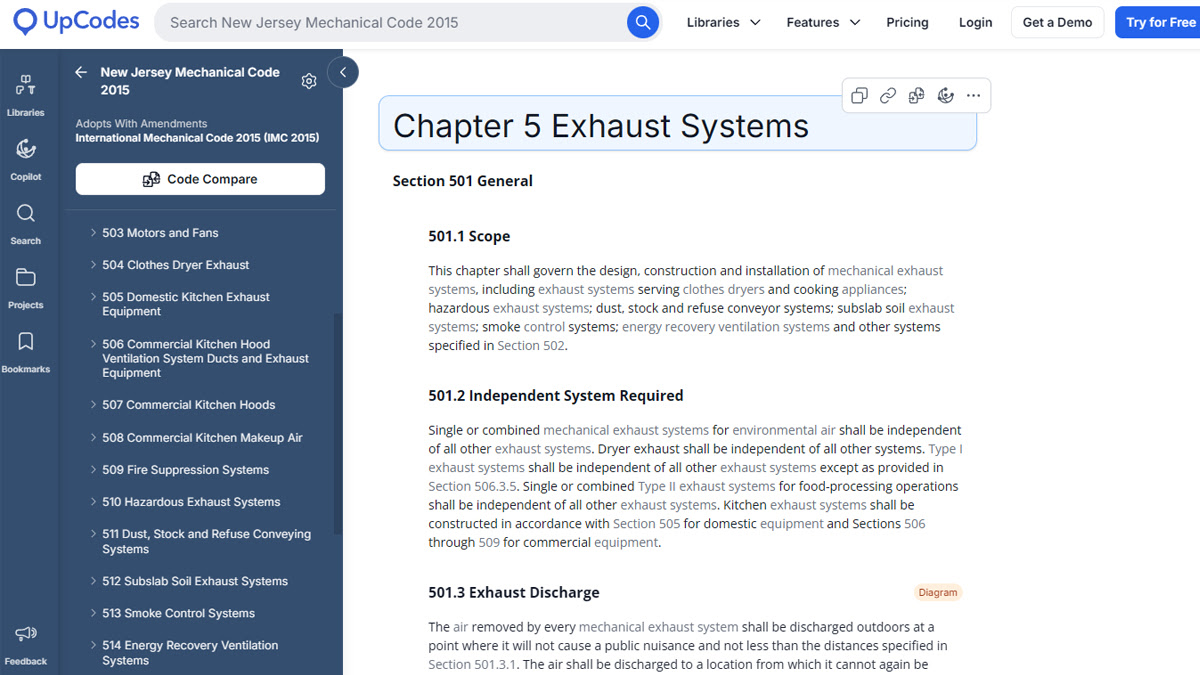
Task: Go to Login
Action: (x=975, y=22)
